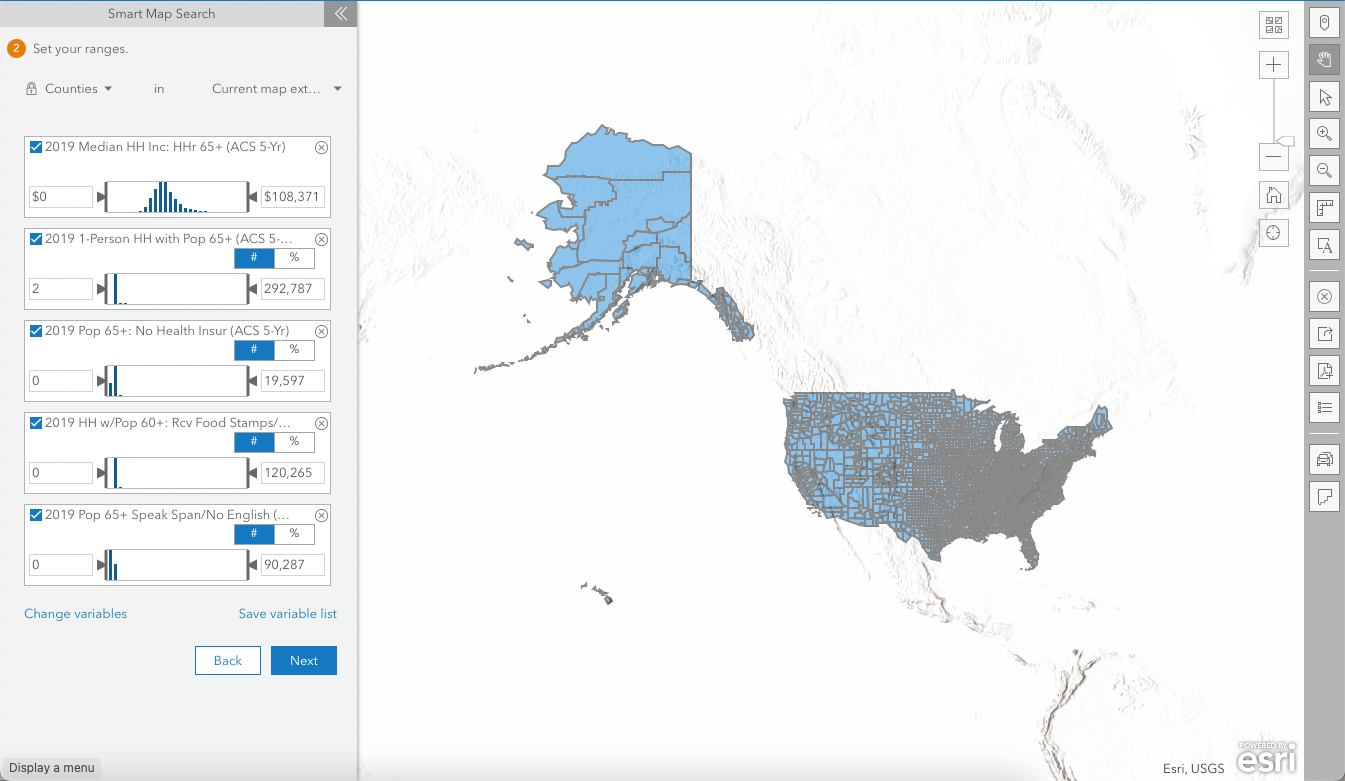The width and height of the screenshot is (1345, 781).
Task: Uncheck 2019 Median HH Inc checkbox
Action: [36, 147]
